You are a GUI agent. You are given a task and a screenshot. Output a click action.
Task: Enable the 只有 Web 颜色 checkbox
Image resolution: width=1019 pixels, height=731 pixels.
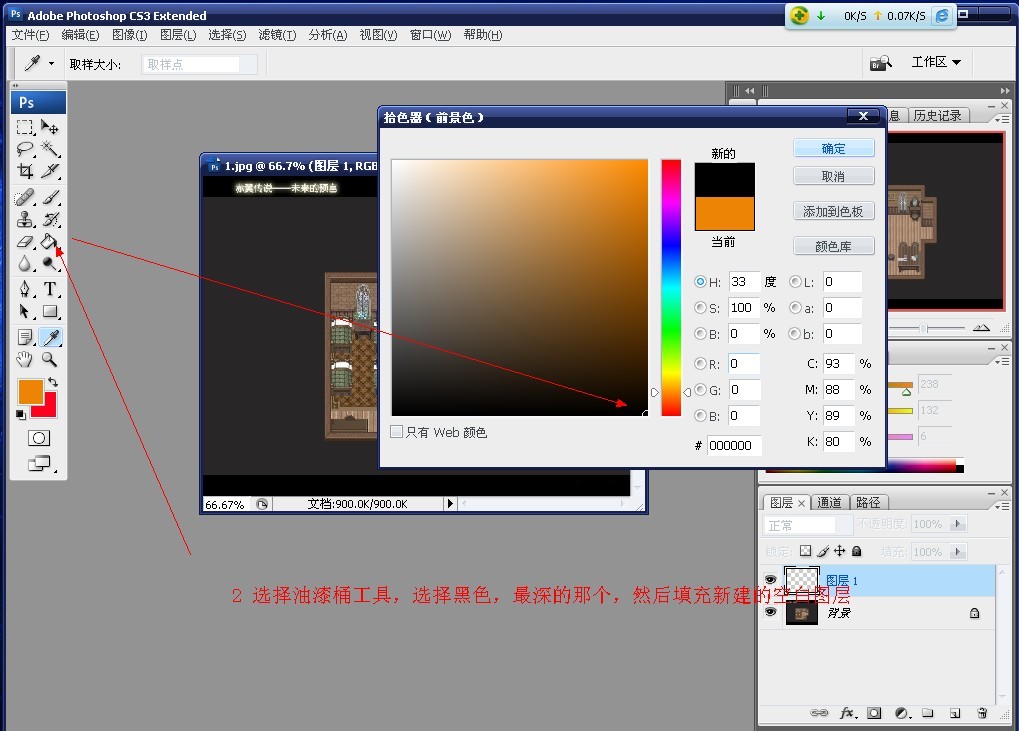(396, 432)
